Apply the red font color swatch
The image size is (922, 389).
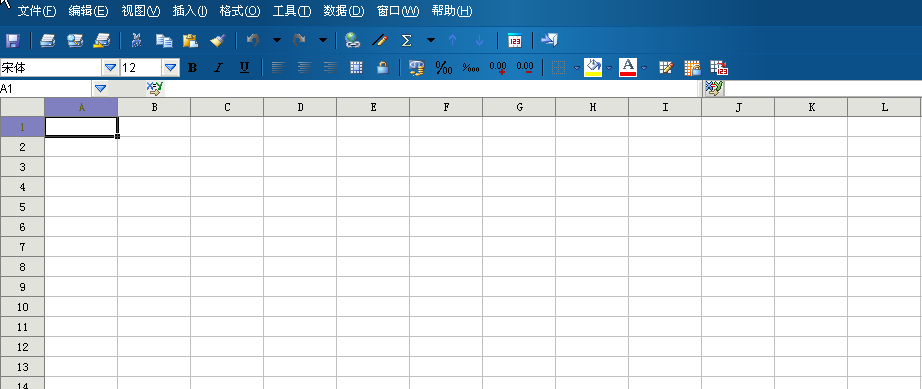tap(628, 68)
